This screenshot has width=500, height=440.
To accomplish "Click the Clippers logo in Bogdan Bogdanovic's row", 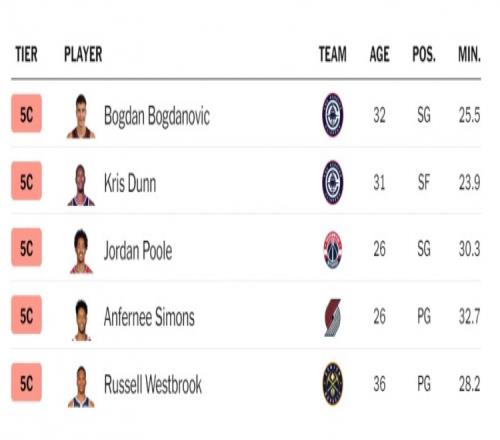I will click(333, 115).
